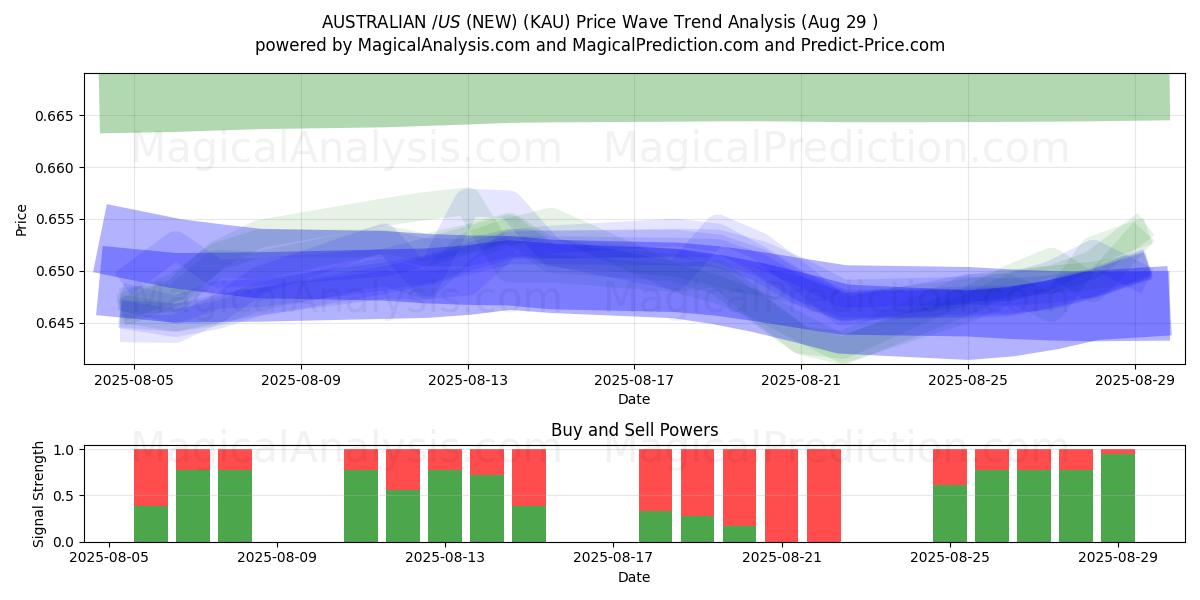This screenshot has width=1200, height=600.
Task: Click the red portion of the first bar after 2025-08-05
Action: [151, 477]
